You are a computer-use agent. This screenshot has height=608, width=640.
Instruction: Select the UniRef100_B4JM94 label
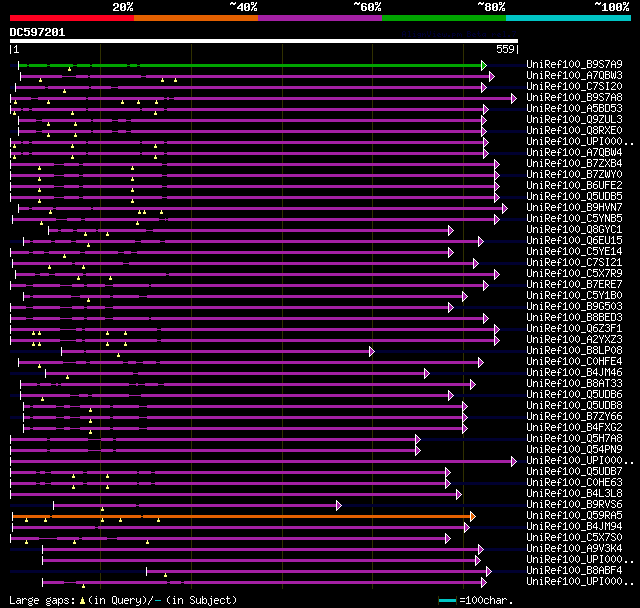point(574,527)
